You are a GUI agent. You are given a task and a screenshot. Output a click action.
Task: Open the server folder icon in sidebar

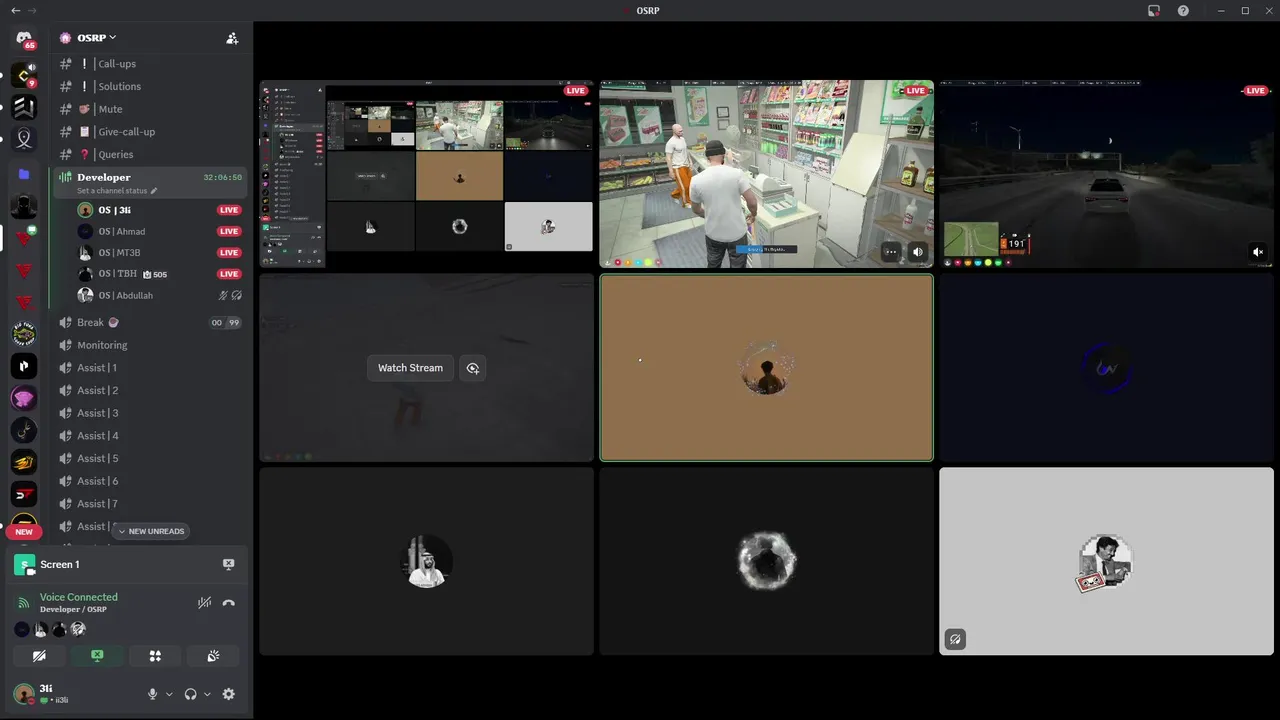point(24,174)
